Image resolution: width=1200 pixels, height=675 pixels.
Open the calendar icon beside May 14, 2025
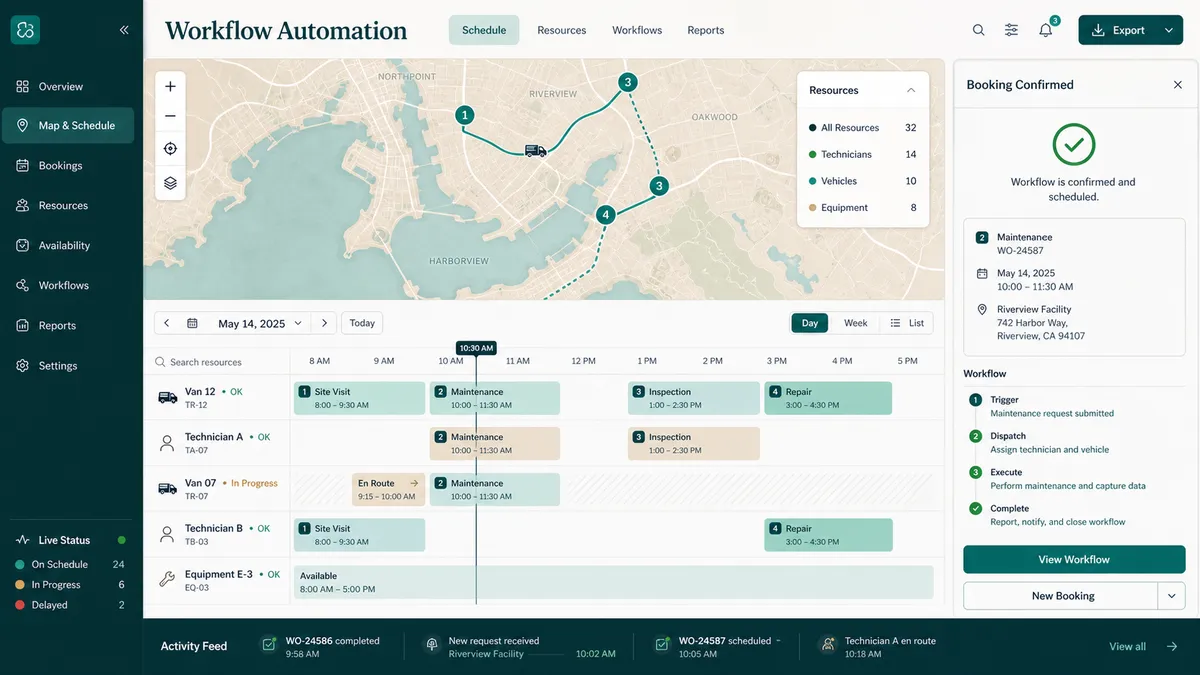tap(192, 324)
